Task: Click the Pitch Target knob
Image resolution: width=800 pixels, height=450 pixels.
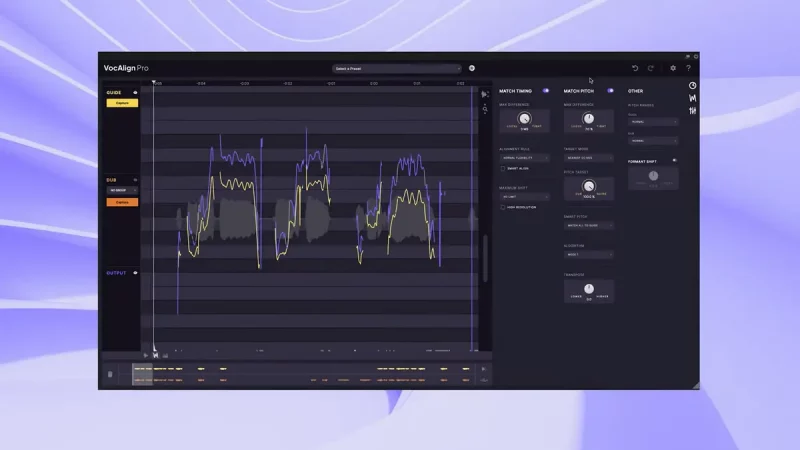Action: click(x=588, y=187)
